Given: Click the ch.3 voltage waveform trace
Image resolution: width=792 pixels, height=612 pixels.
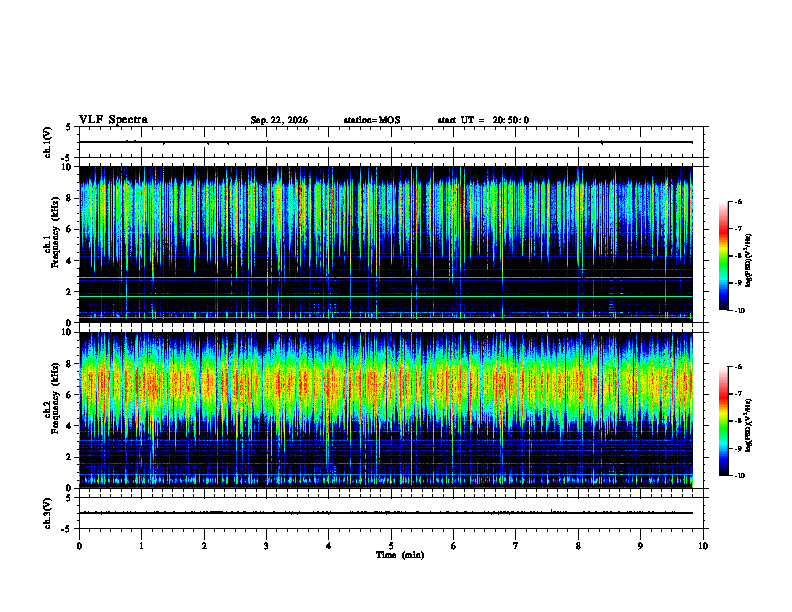Looking at the screenshot, I should click(385, 513).
